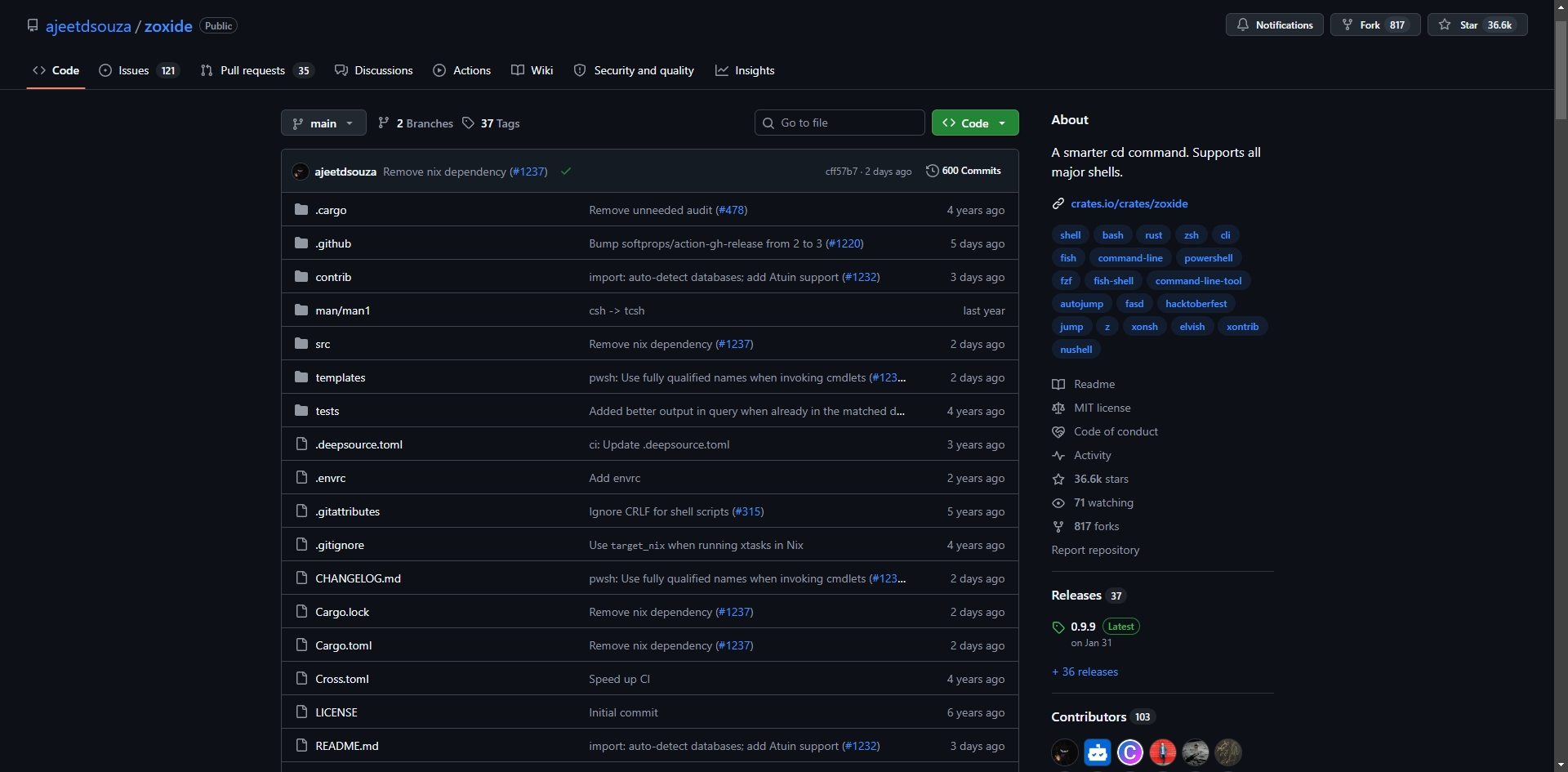Screen dimensions: 1568x772
Task: Select the powershell topic tag
Action: [x=1208, y=257]
